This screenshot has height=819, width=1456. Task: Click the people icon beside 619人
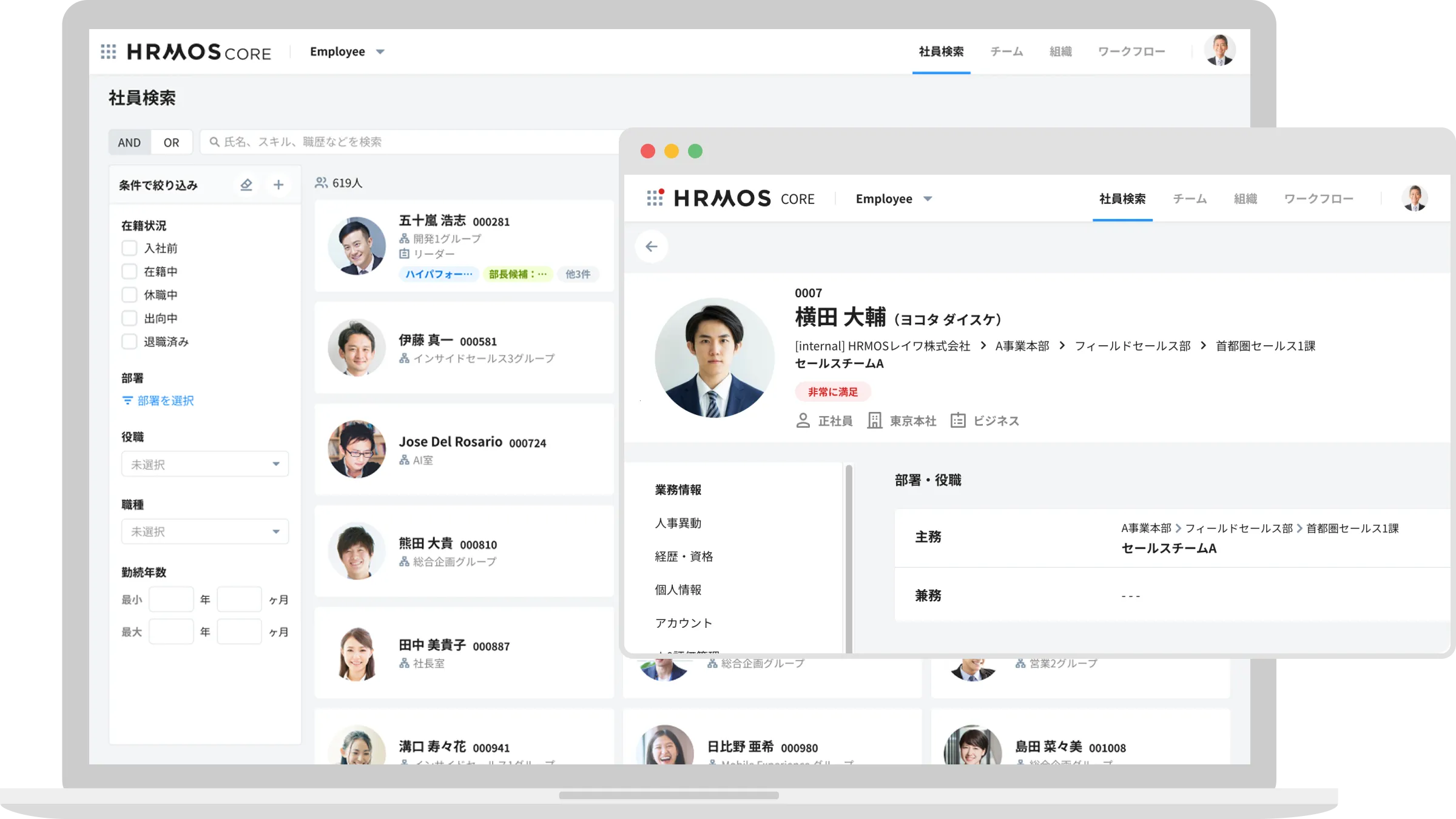tap(320, 181)
